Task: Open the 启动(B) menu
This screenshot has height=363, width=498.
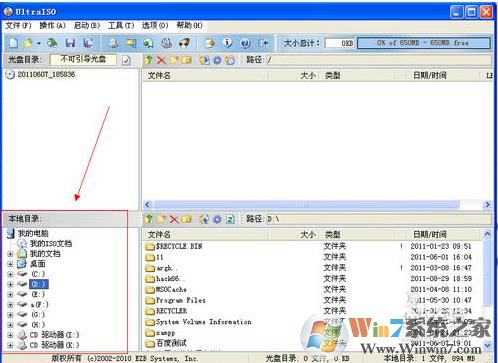Action: click(87, 25)
